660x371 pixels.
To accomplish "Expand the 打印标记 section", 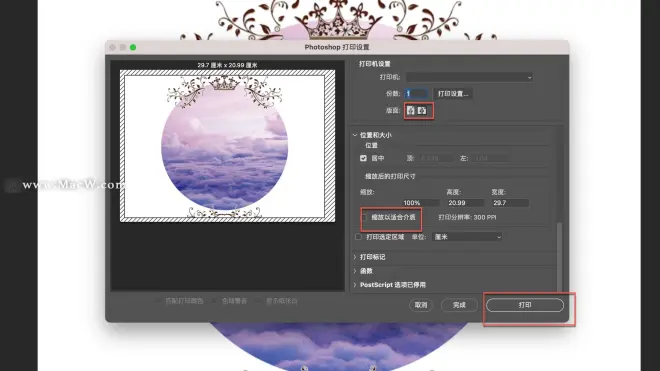I will click(x=355, y=257).
